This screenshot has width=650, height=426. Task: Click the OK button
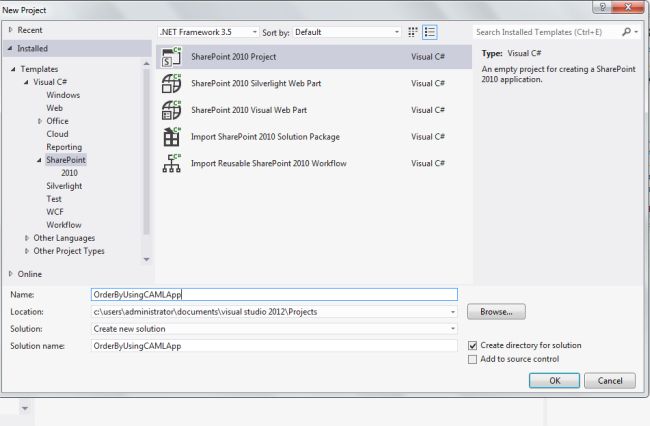click(x=554, y=380)
